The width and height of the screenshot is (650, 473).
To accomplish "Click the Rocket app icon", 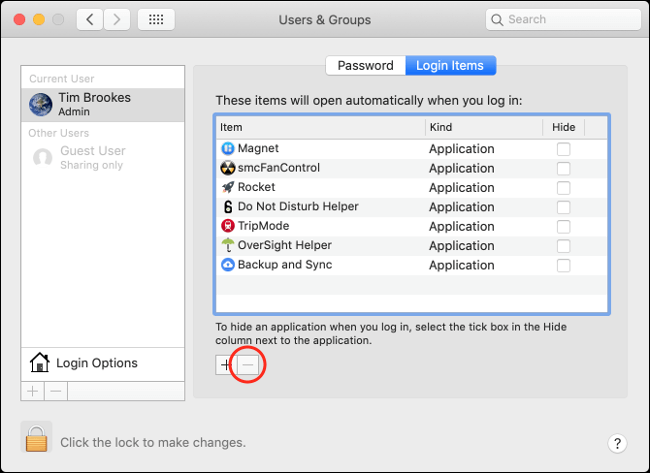I will point(228,187).
